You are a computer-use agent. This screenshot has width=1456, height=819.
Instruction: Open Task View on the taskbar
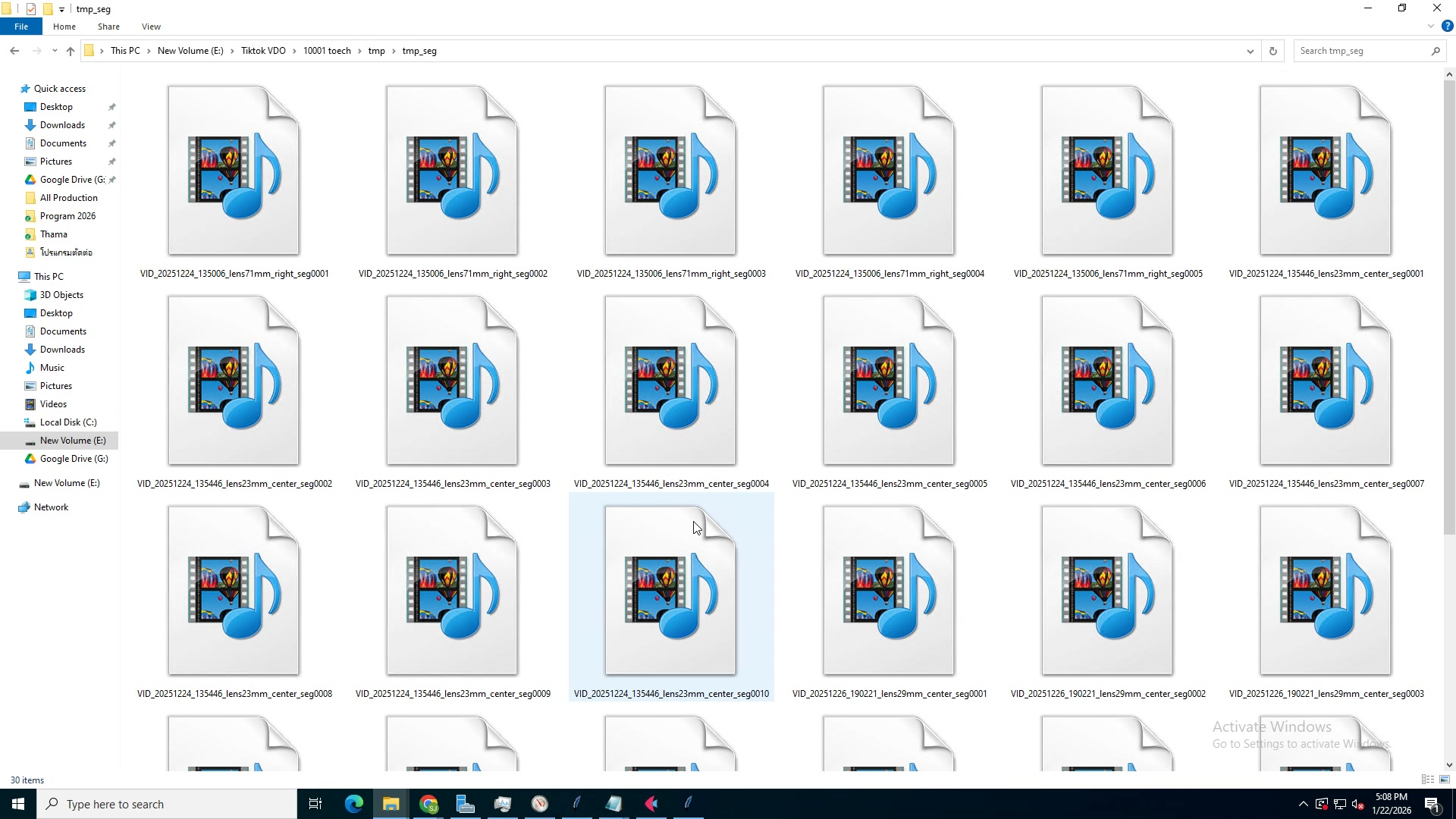click(x=315, y=803)
